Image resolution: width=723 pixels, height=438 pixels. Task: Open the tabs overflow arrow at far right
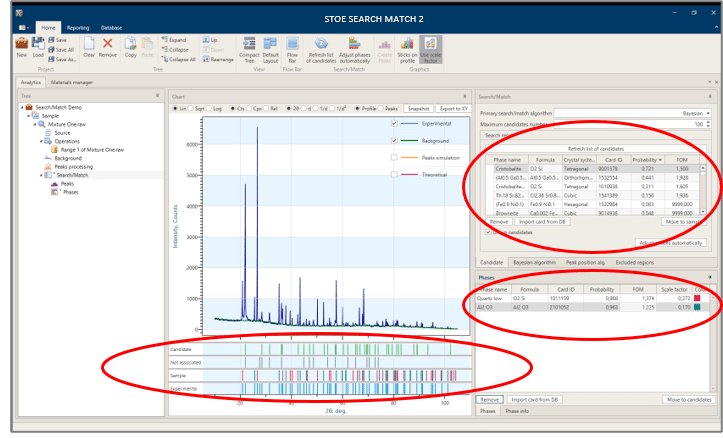click(710, 82)
